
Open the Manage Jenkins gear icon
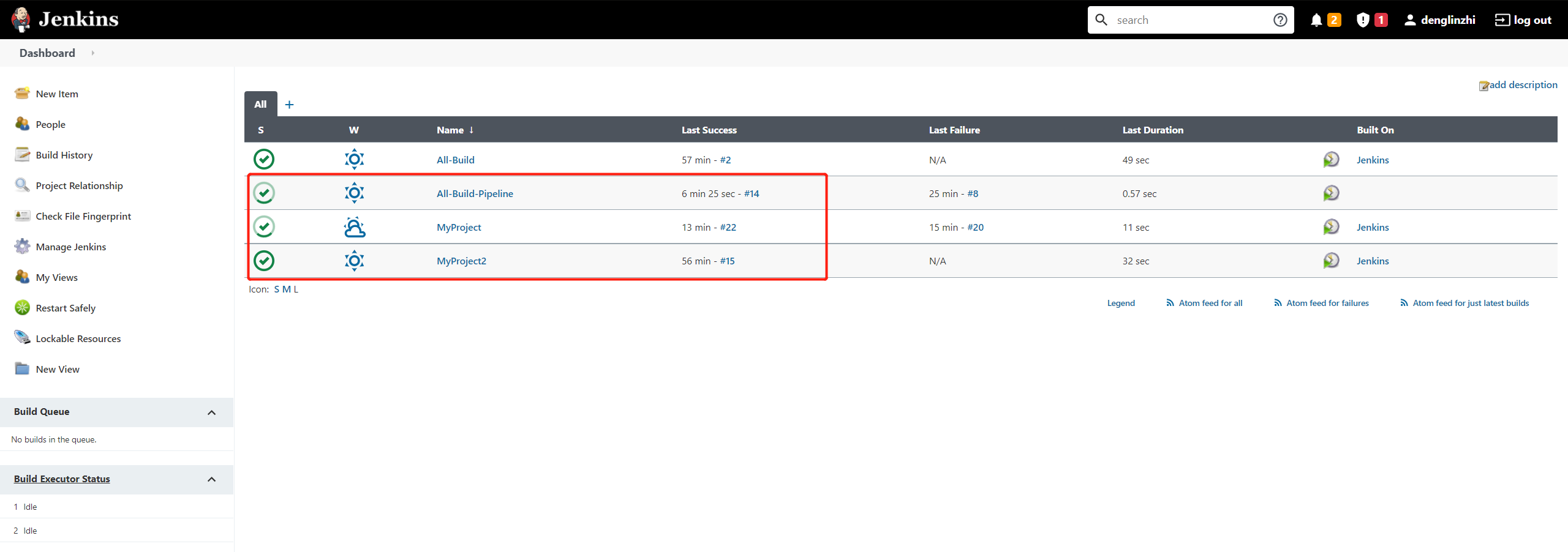[x=22, y=247]
